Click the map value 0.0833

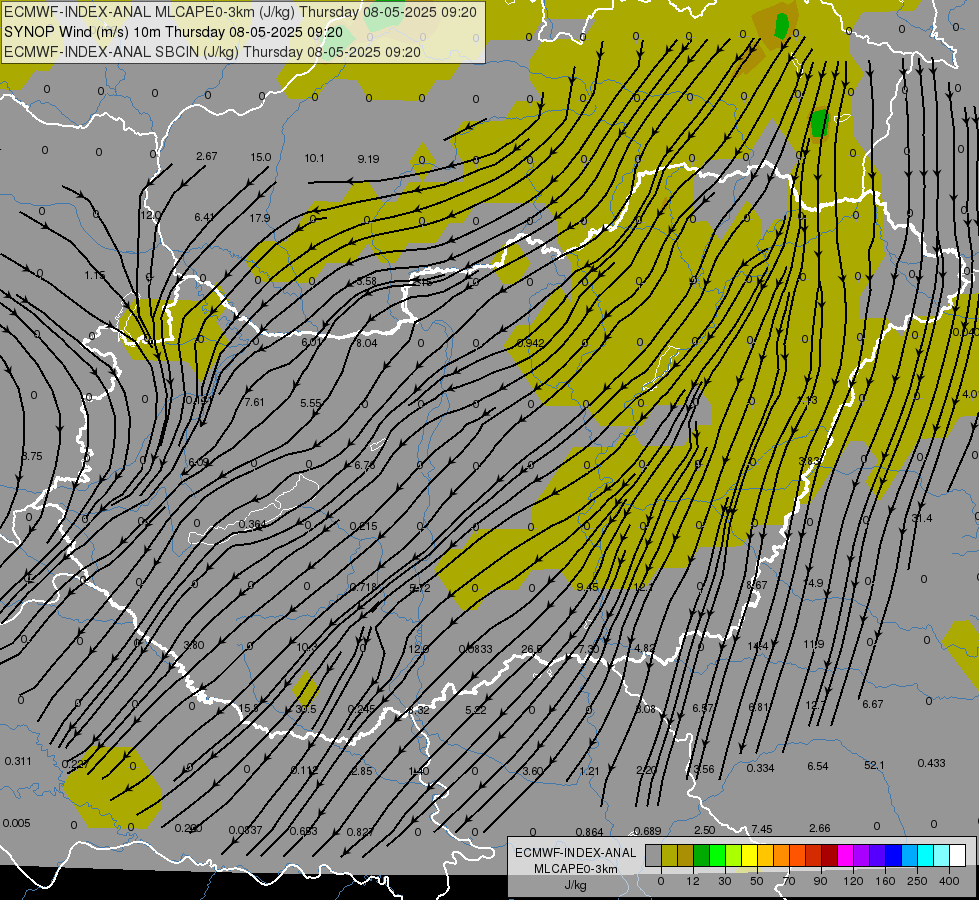(x=475, y=649)
